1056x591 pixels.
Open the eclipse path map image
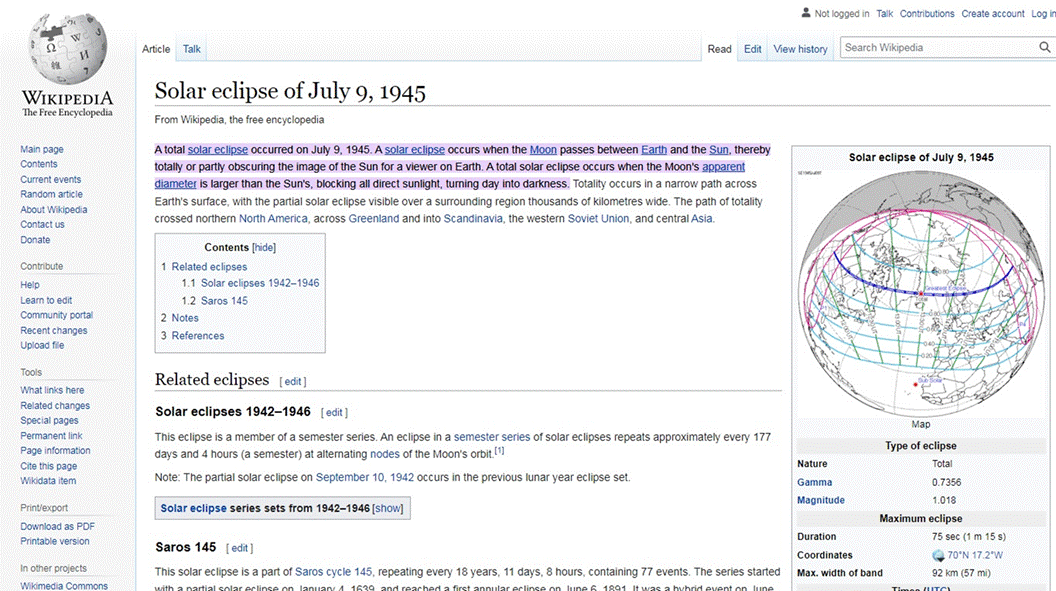coord(921,292)
